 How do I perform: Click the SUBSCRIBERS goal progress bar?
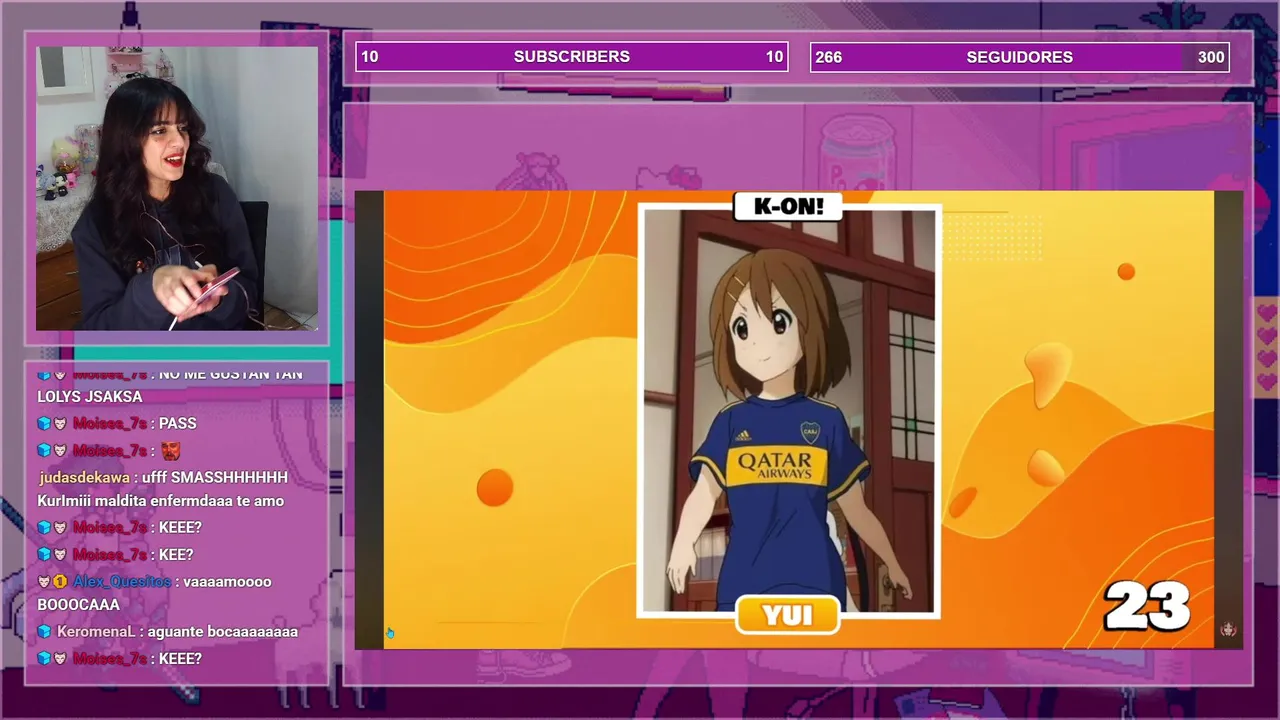[x=572, y=57]
